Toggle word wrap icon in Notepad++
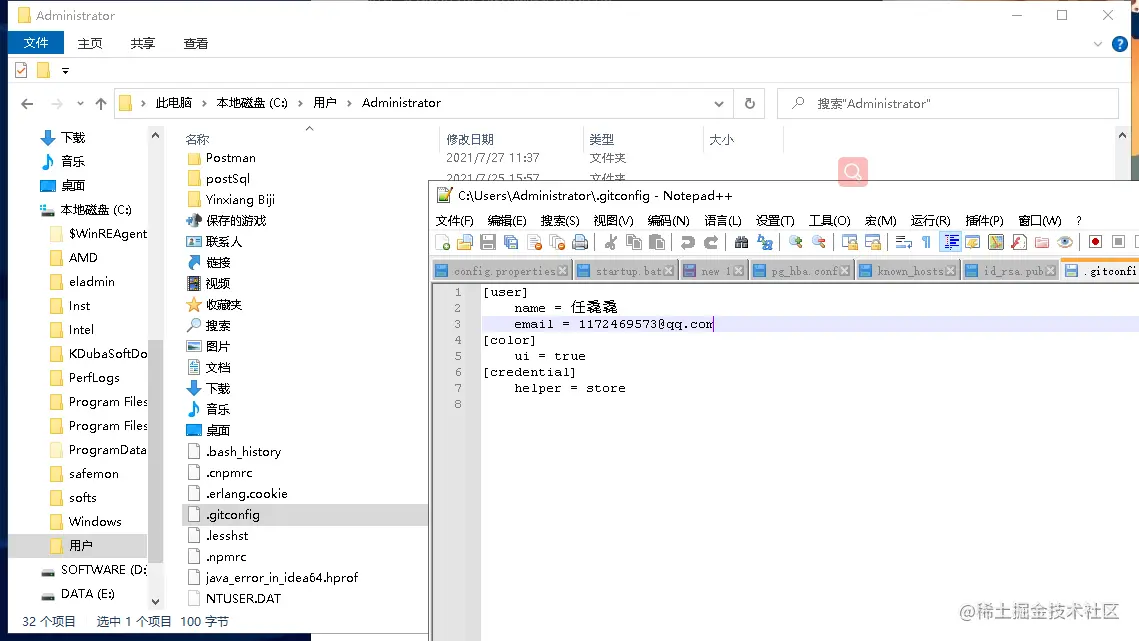This screenshot has height=641, width=1139. click(904, 243)
